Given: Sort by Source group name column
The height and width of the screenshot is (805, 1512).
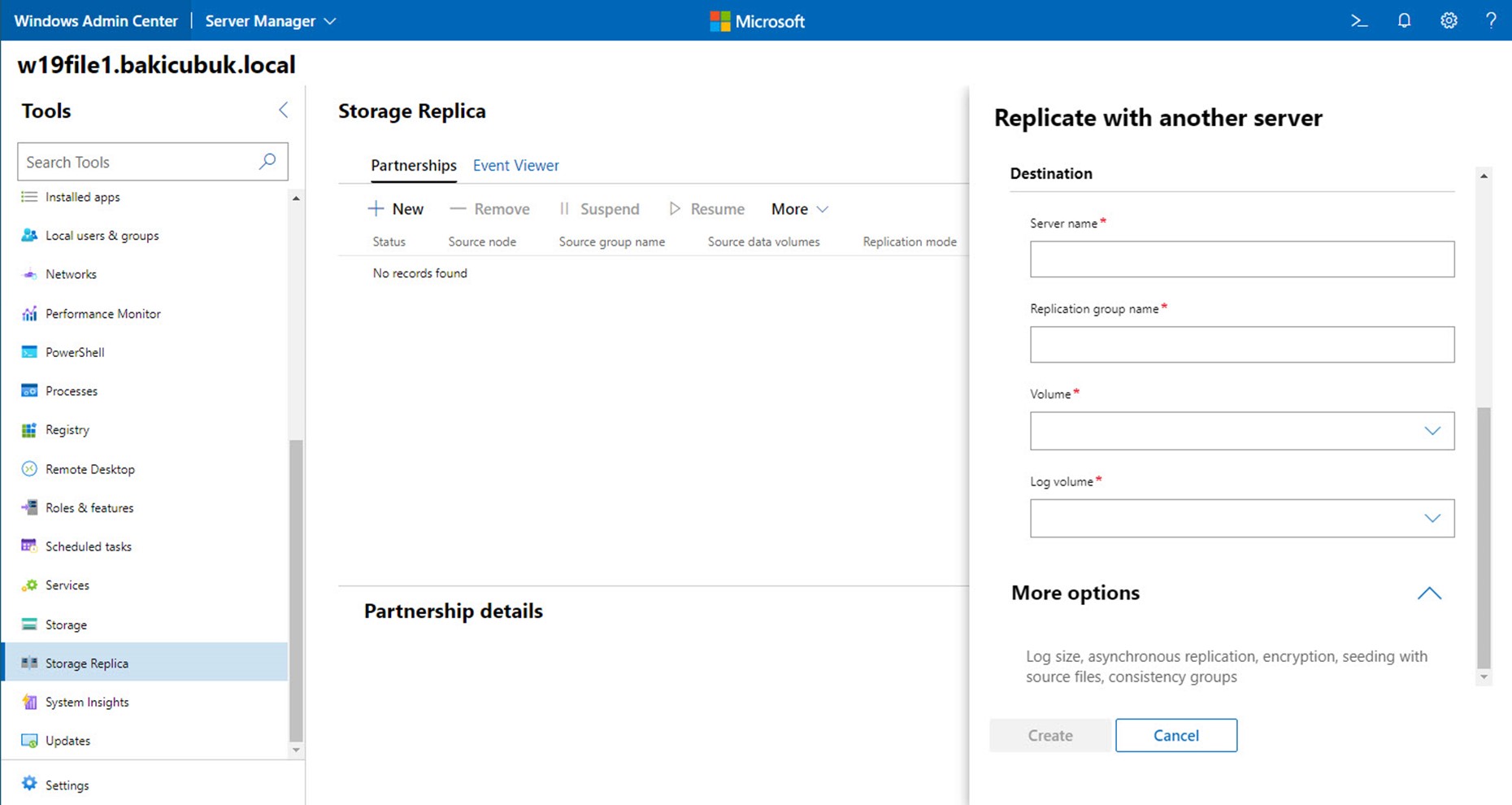Looking at the screenshot, I should (612, 241).
